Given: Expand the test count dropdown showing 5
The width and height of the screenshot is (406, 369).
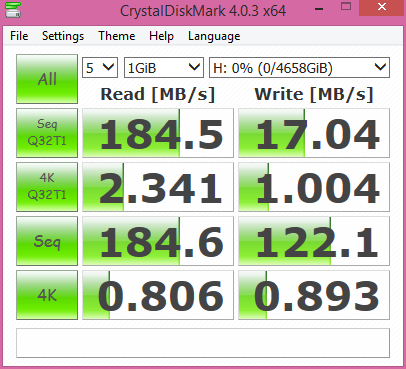Looking at the screenshot, I should (x=100, y=68).
